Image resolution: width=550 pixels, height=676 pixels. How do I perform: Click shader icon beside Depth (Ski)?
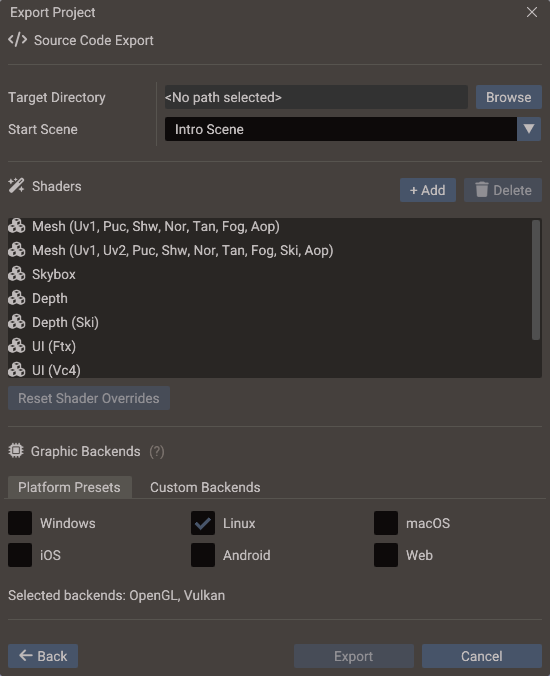pos(17,322)
